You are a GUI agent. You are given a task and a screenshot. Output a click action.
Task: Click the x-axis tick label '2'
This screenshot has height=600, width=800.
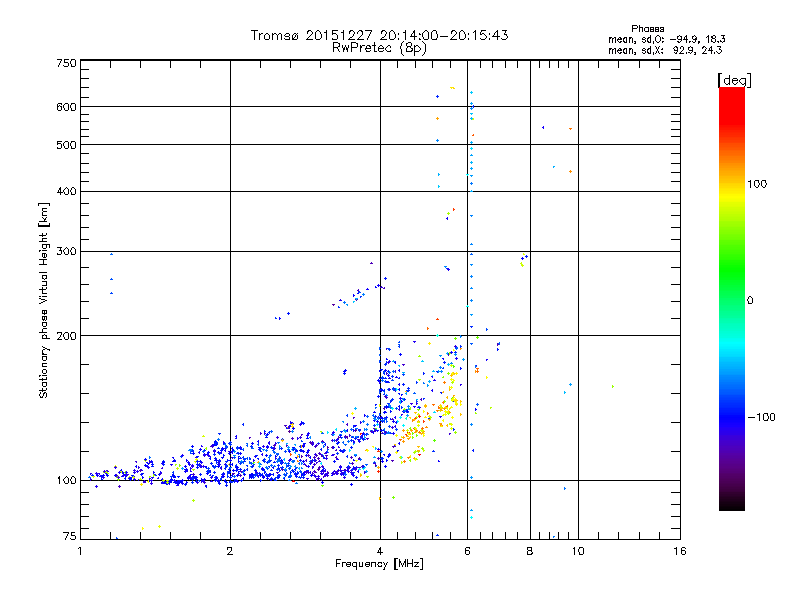pyautogui.click(x=230, y=551)
